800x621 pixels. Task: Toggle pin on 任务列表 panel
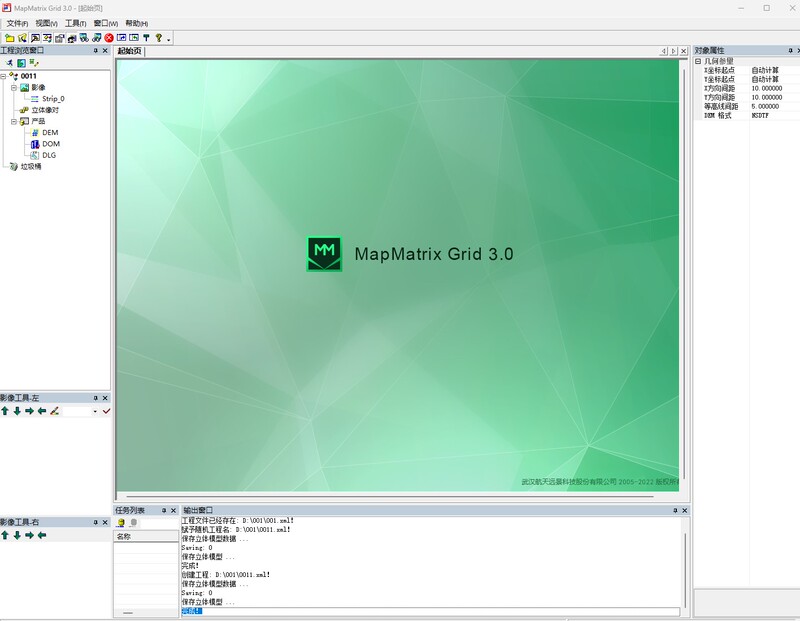point(164,510)
